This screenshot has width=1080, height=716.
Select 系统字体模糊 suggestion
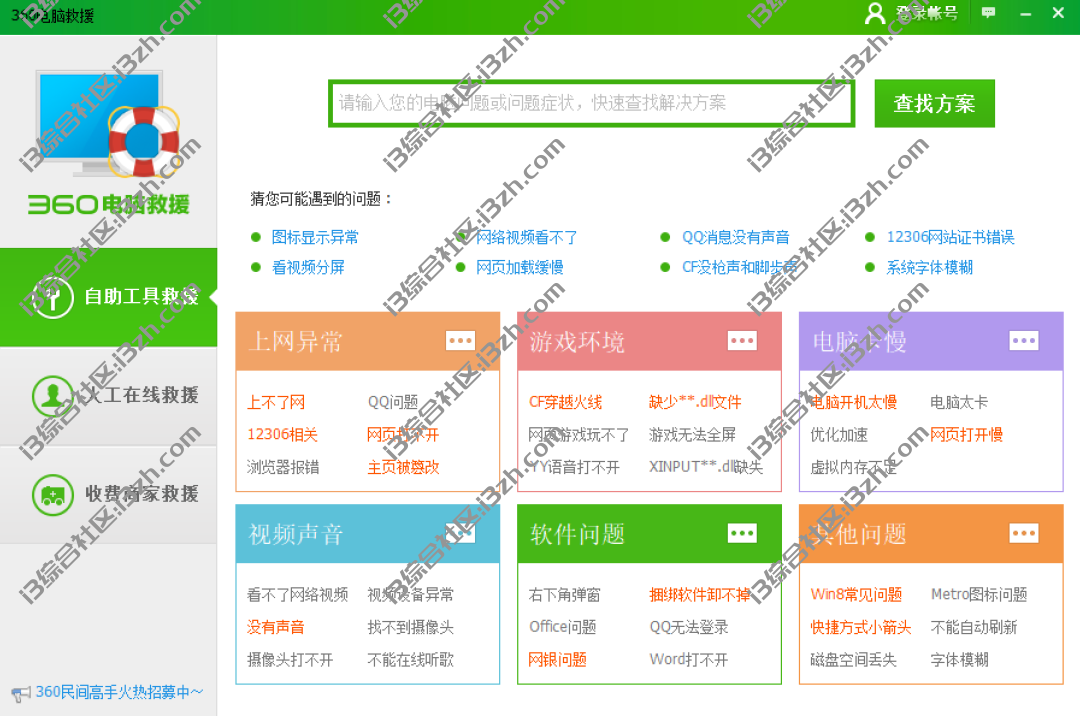pyautogui.click(x=929, y=267)
